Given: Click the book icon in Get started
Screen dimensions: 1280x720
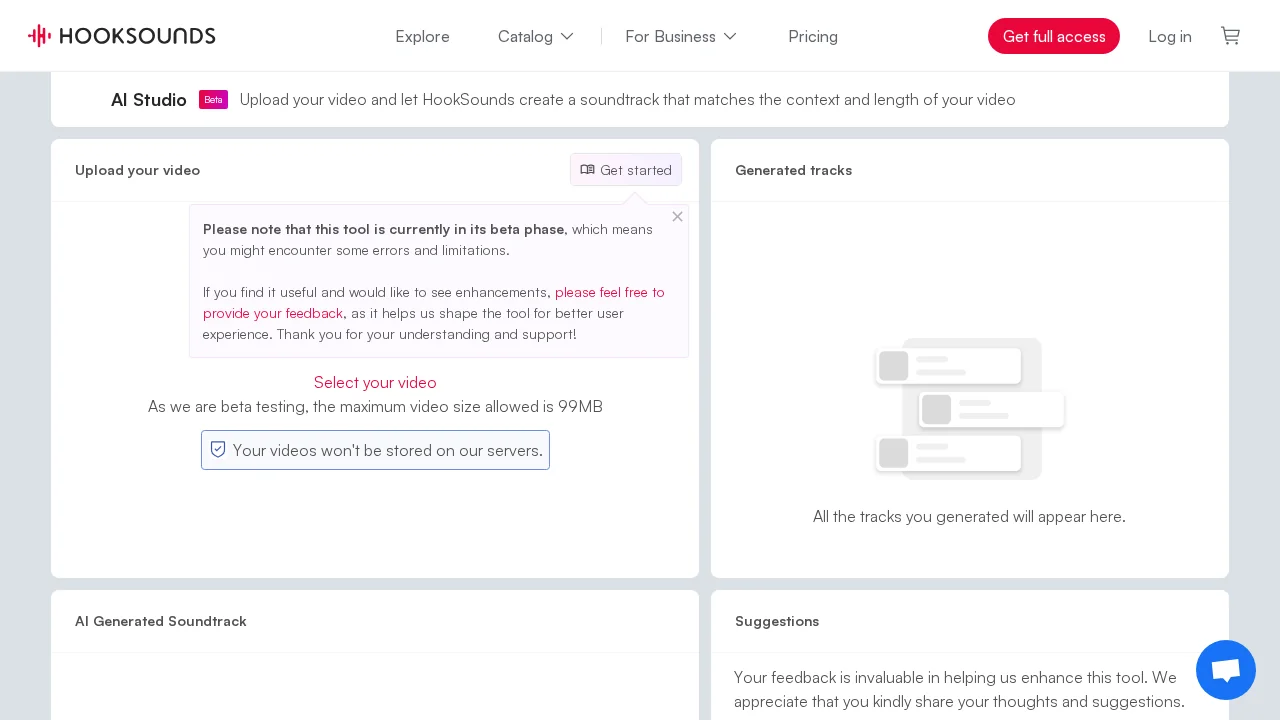Looking at the screenshot, I should click(x=587, y=170).
